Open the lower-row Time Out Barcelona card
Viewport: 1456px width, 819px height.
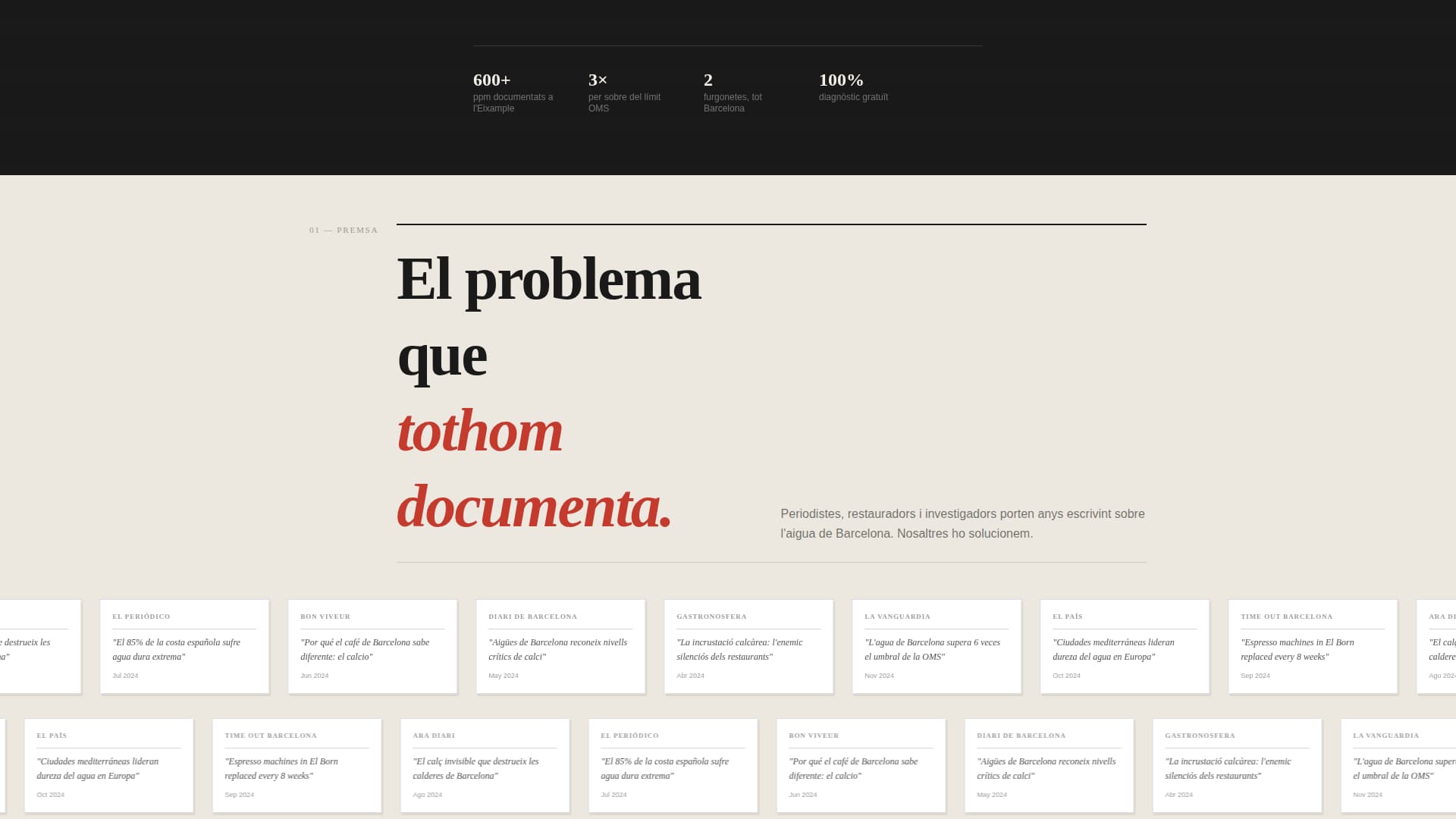point(297,765)
